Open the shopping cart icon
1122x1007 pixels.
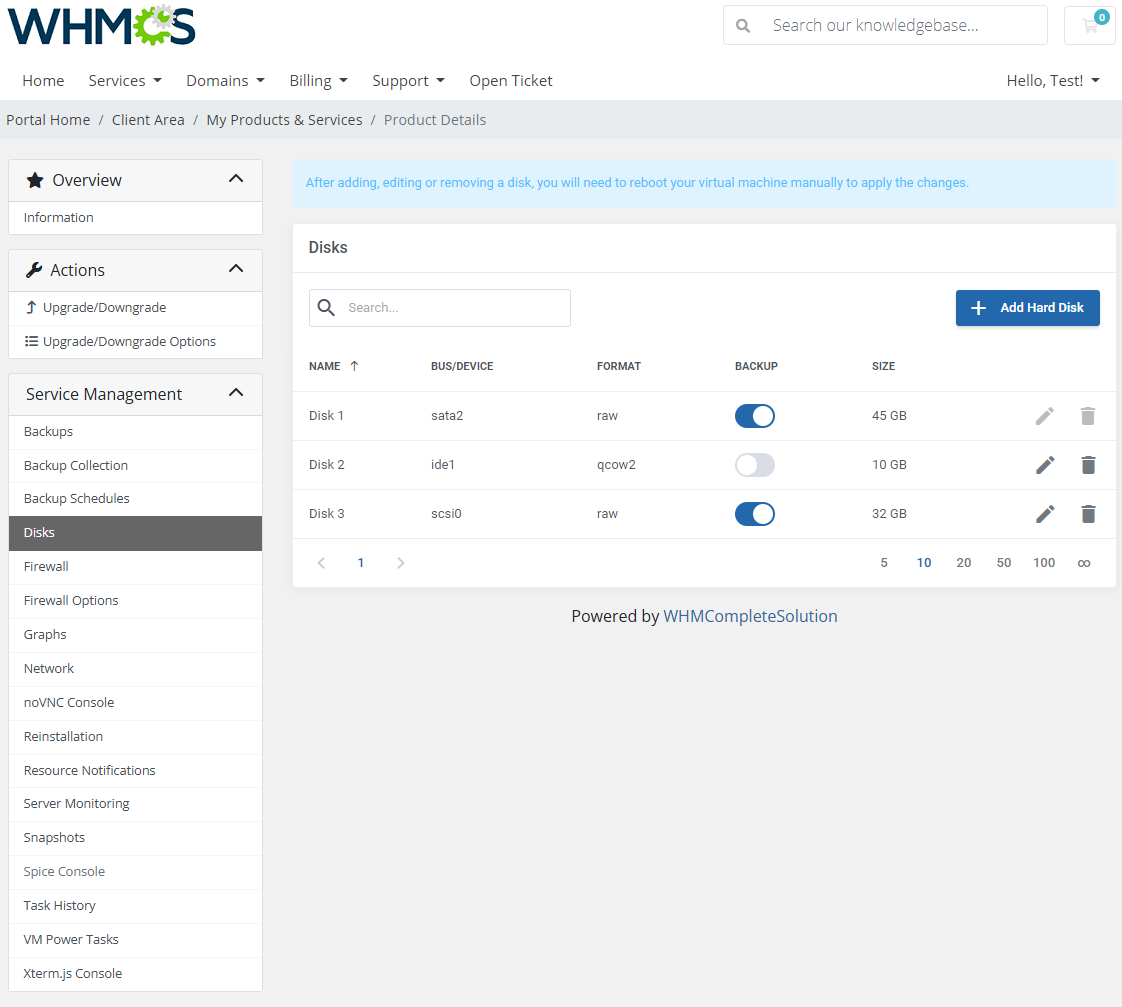click(1090, 26)
